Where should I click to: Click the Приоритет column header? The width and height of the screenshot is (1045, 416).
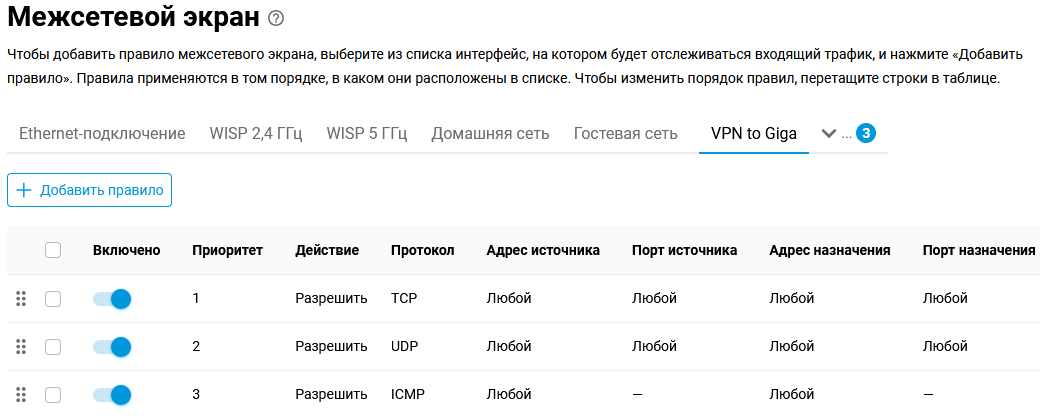point(227,250)
